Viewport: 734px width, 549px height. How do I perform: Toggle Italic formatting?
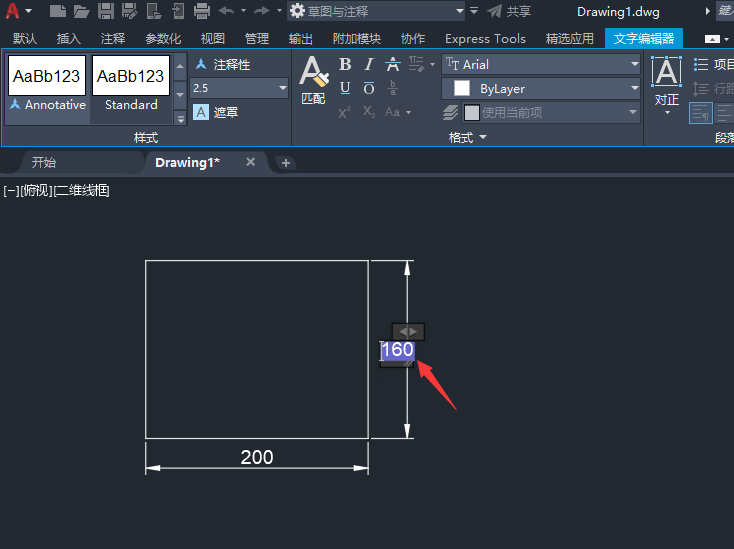369,64
